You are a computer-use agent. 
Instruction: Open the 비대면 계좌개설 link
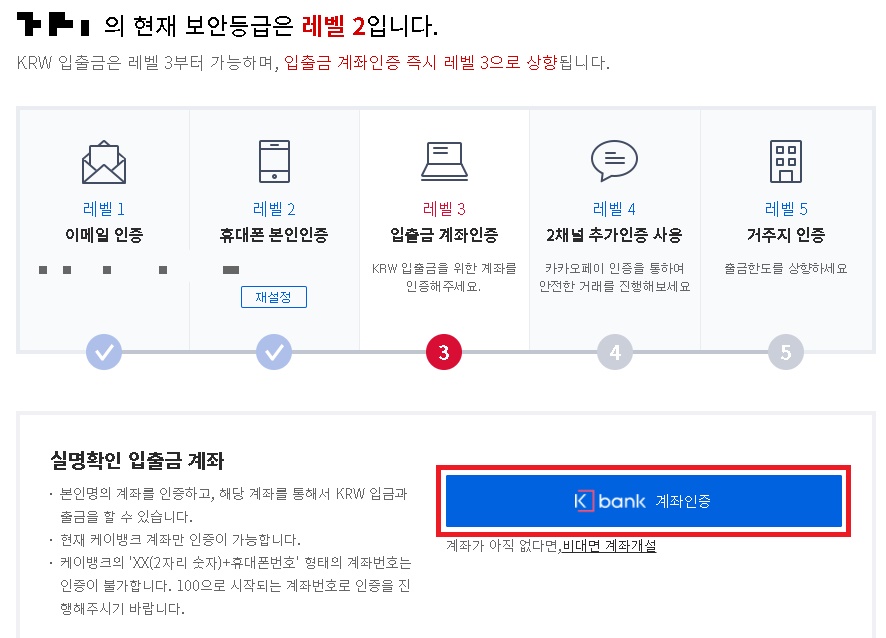coord(609,546)
